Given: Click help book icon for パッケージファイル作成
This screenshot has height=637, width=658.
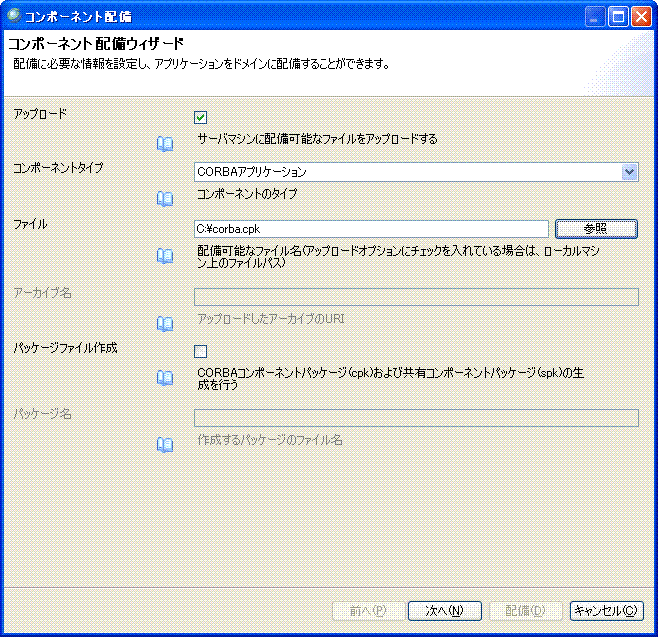Looking at the screenshot, I should click(x=165, y=378).
